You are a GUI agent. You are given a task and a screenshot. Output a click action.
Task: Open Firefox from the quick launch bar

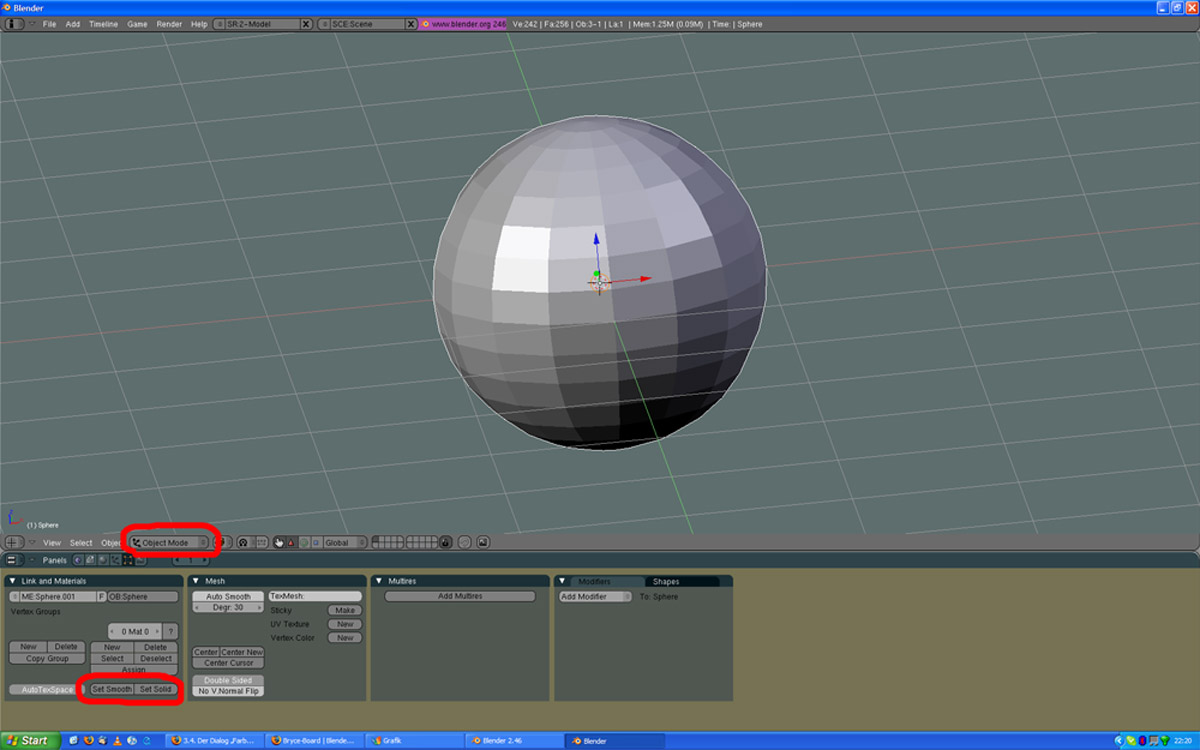pyautogui.click(x=87, y=741)
